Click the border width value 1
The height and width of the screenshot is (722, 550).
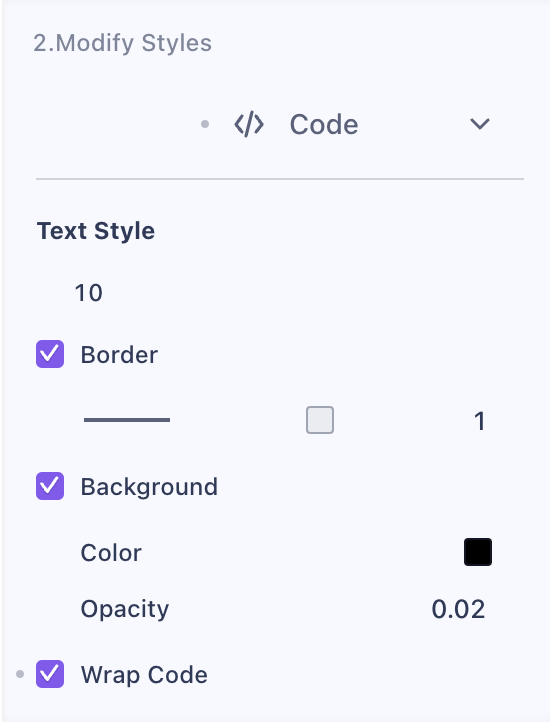click(x=480, y=421)
